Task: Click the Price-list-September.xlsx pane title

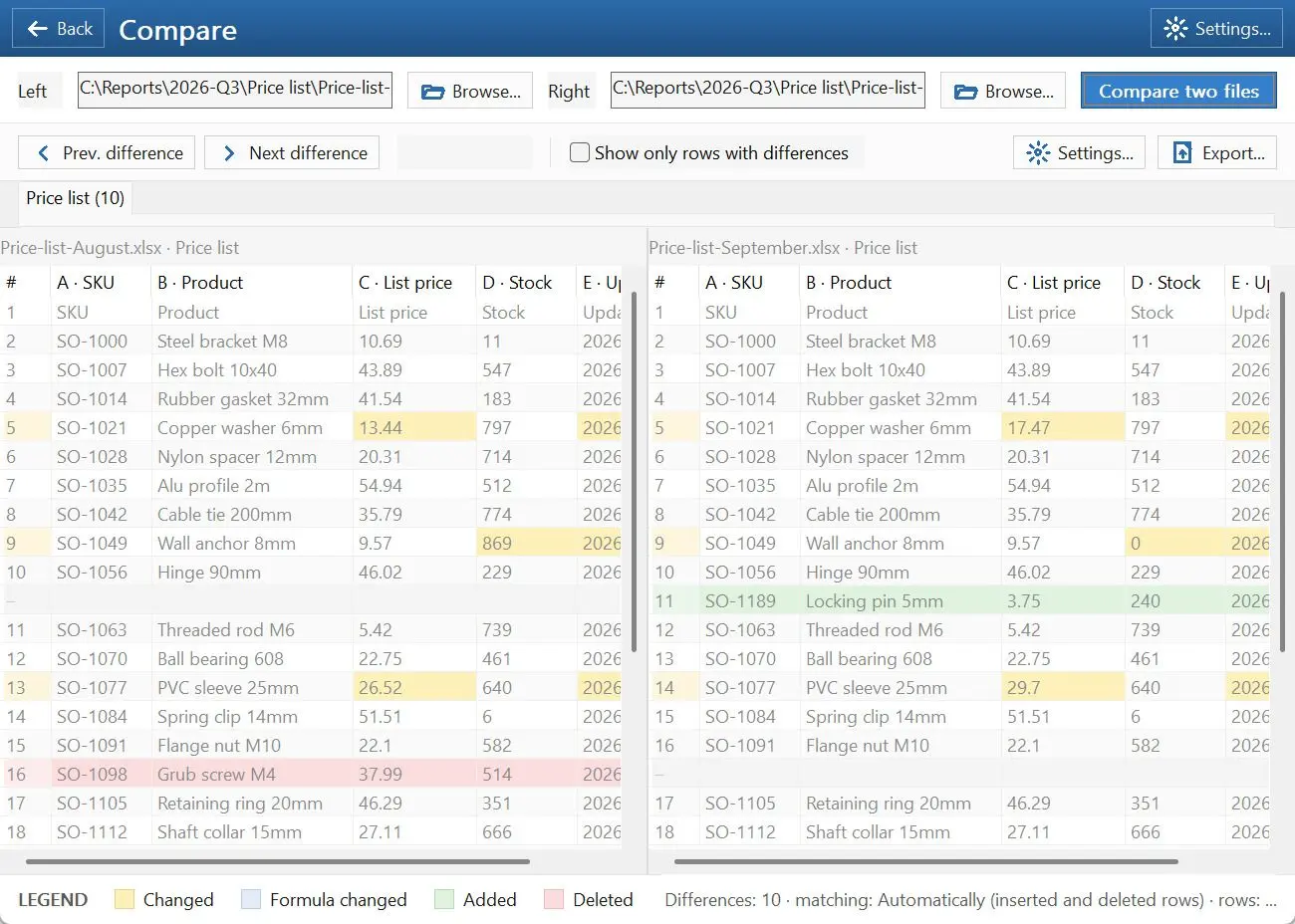Action: click(x=783, y=248)
